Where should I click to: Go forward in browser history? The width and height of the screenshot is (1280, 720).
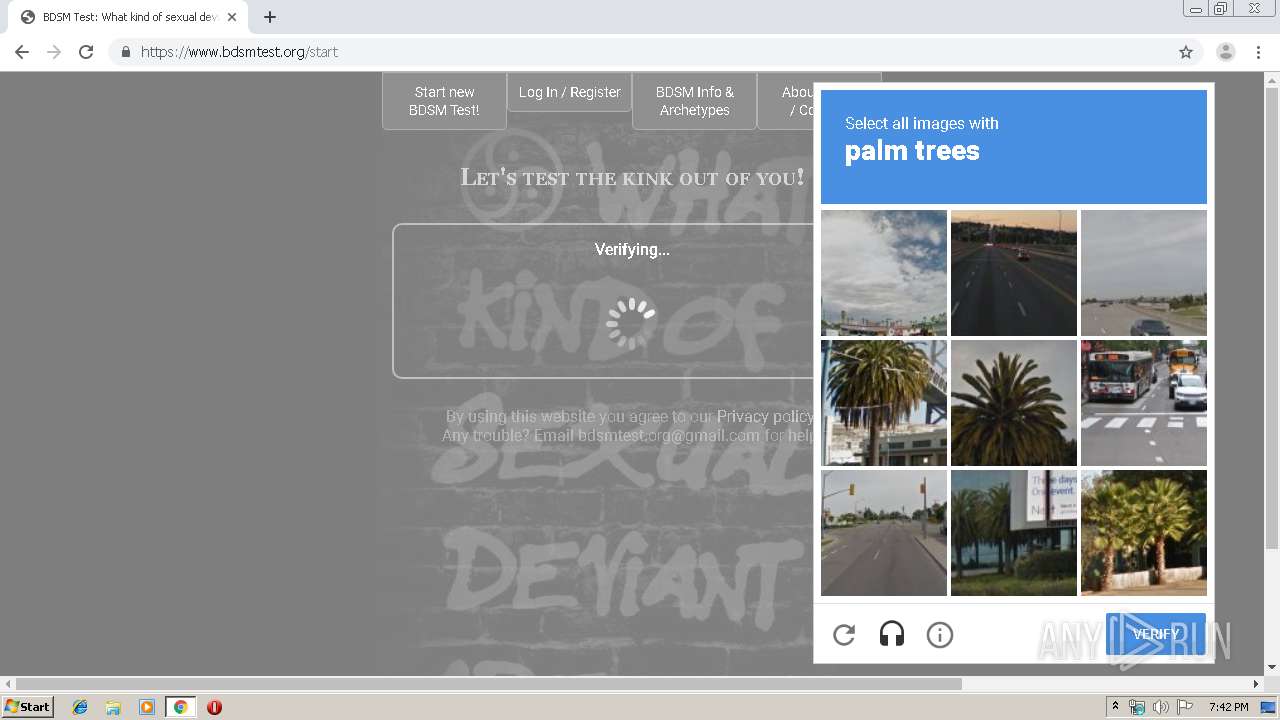coord(54,52)
